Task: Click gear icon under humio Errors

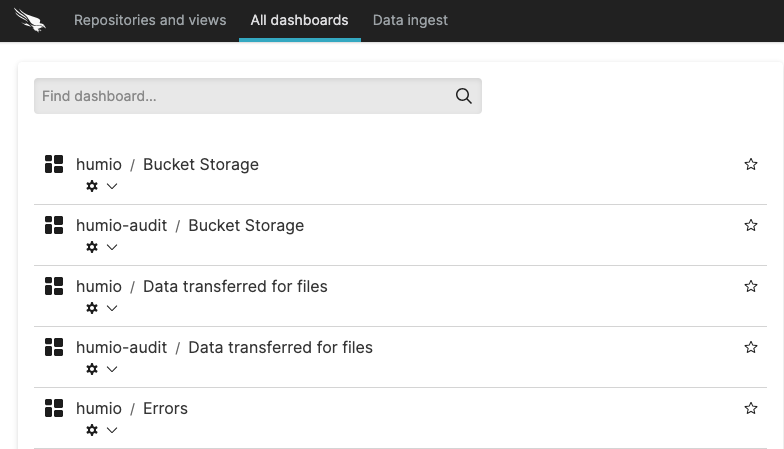Action: pos(92,430)
